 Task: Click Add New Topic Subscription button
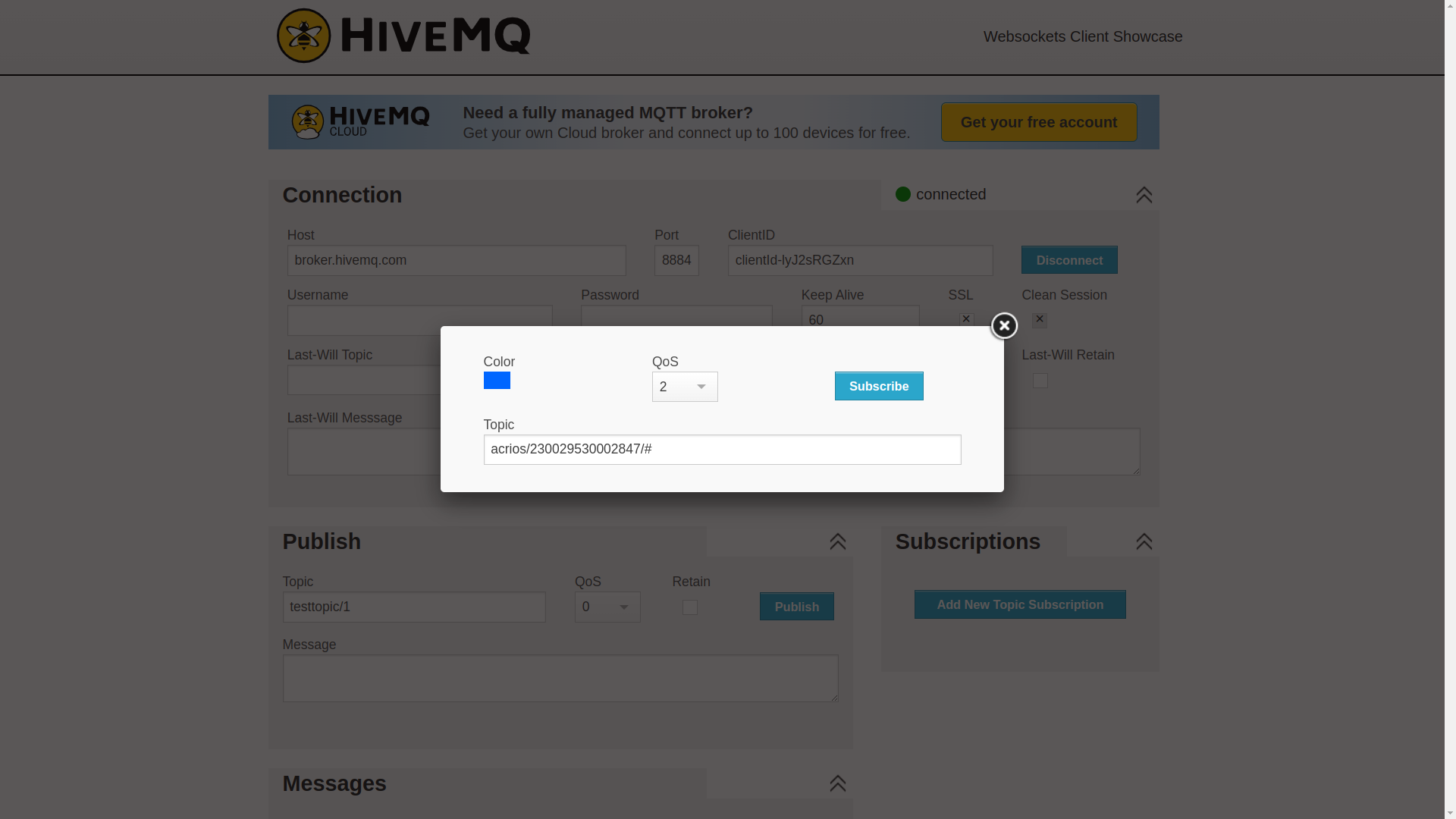[1019, 604]
